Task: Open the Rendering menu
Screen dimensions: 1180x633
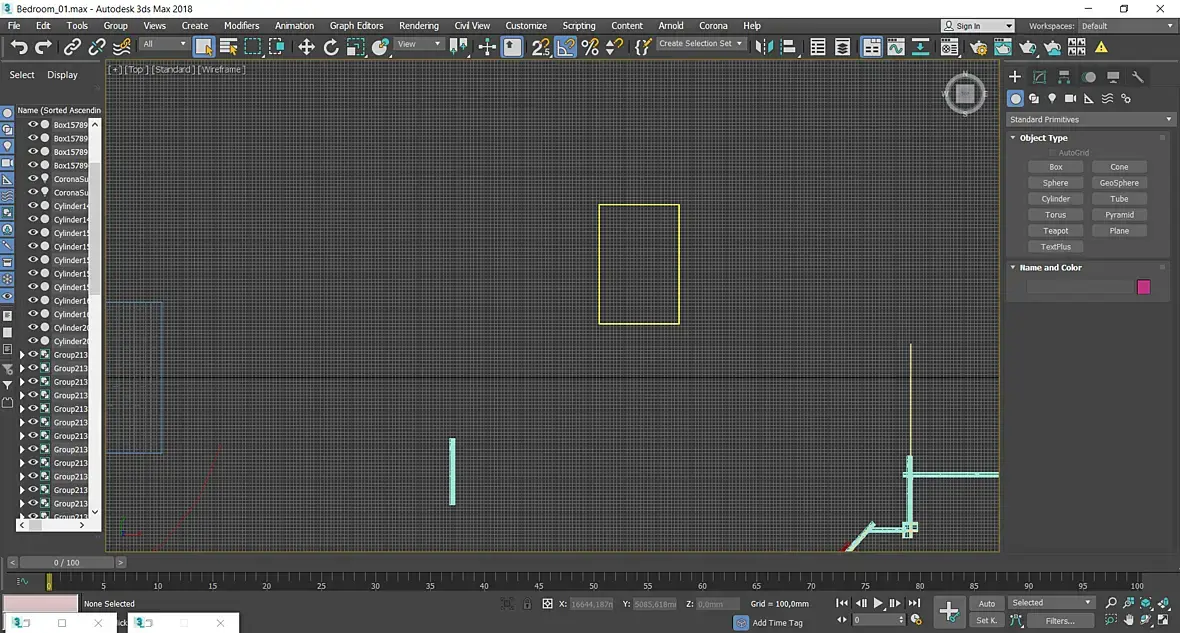Action: click(418, 26)
